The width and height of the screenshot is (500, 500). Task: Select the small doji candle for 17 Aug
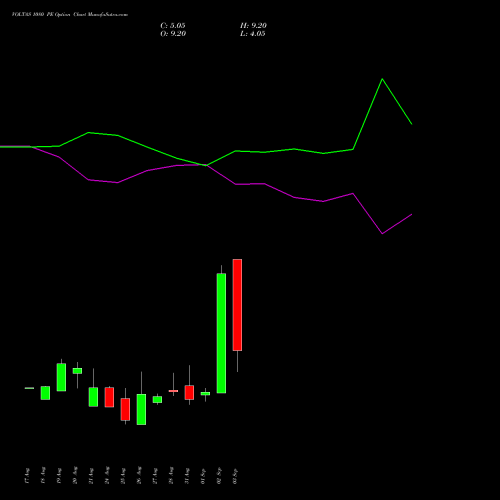pos(29,388)
